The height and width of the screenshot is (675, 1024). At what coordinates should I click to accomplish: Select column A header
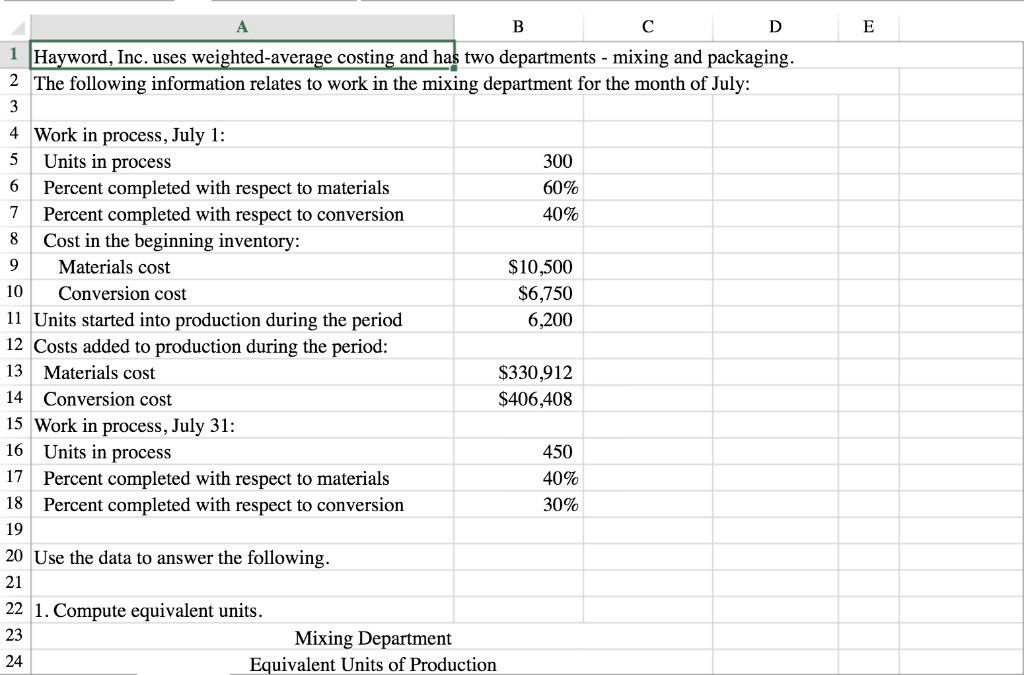point(242,27)
